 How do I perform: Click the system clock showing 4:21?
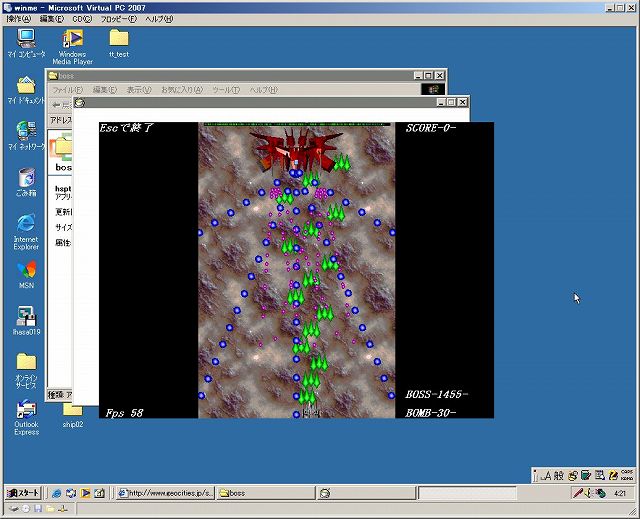[x=620, y=493]
